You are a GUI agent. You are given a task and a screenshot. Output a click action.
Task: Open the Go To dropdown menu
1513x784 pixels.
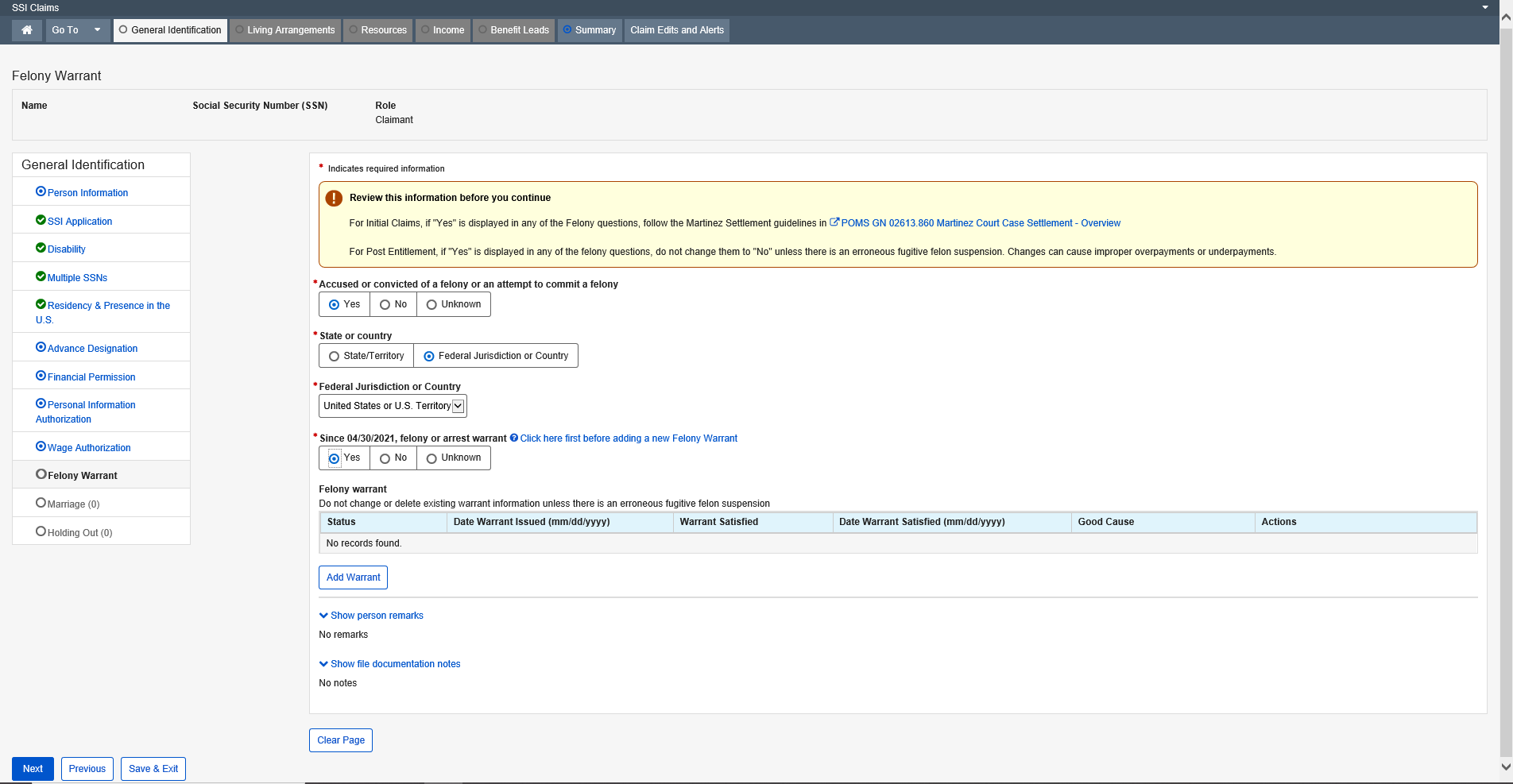pos(76,30)
